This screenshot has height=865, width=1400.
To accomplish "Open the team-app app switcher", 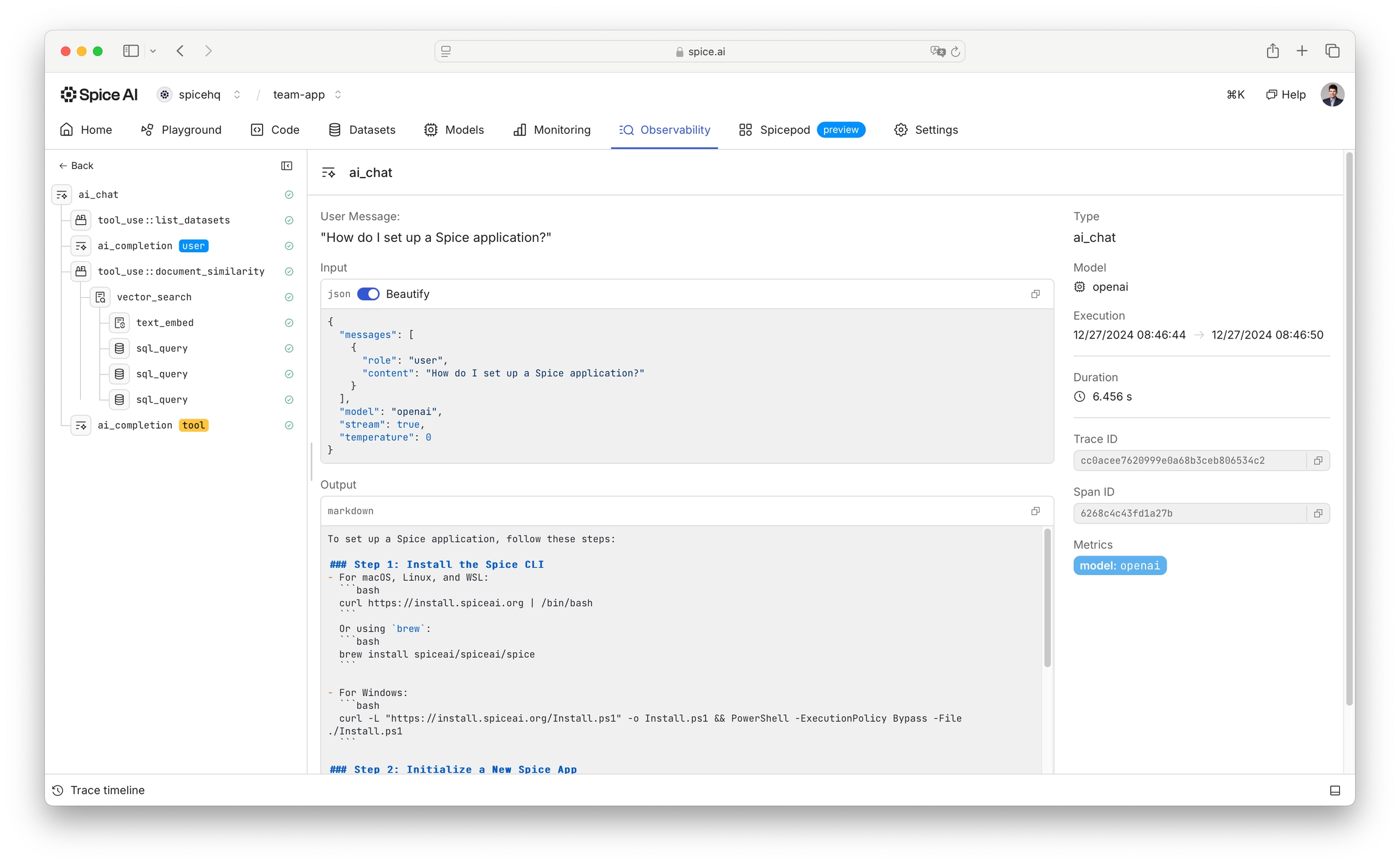I will (x=338, y=95).
